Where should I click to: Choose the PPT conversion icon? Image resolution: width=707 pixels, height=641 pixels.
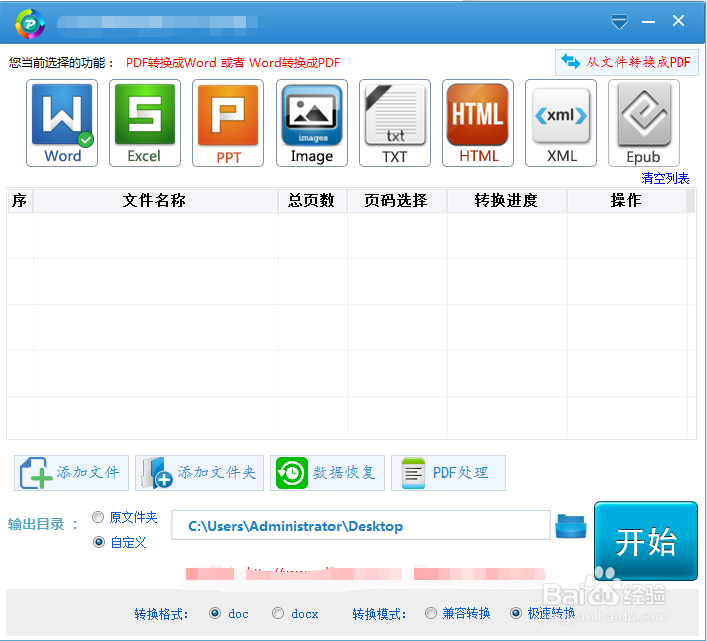point(228,123)
